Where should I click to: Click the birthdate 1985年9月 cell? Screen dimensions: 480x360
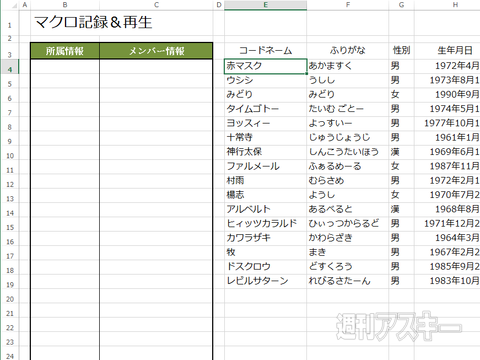447,267
